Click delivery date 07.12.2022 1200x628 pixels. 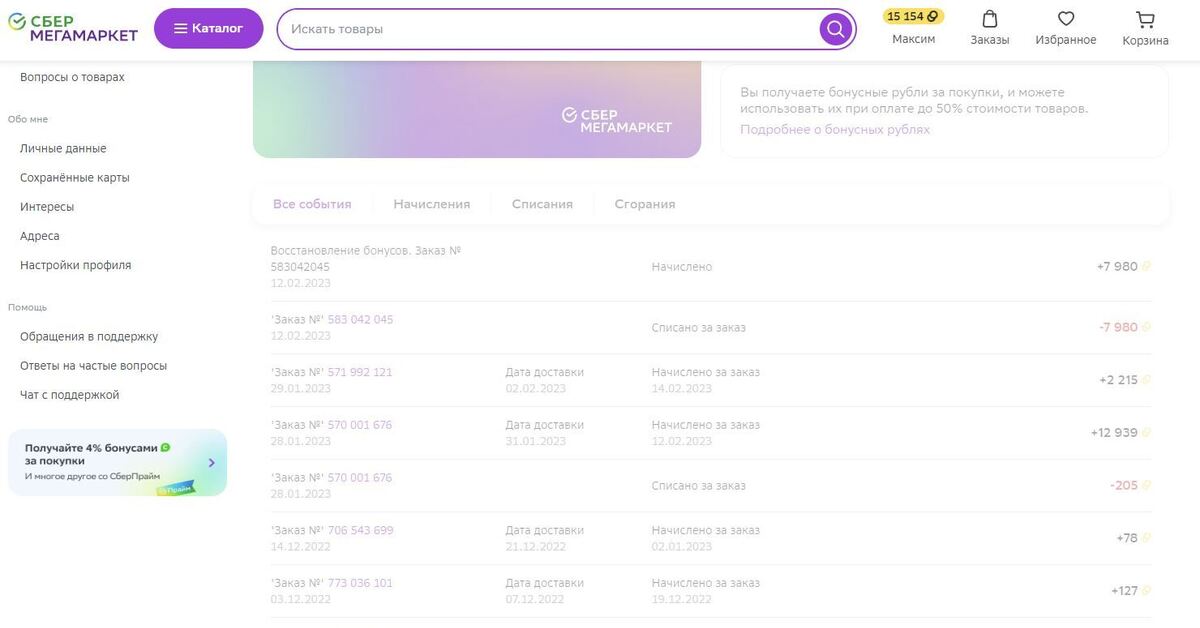pos(535,600)
